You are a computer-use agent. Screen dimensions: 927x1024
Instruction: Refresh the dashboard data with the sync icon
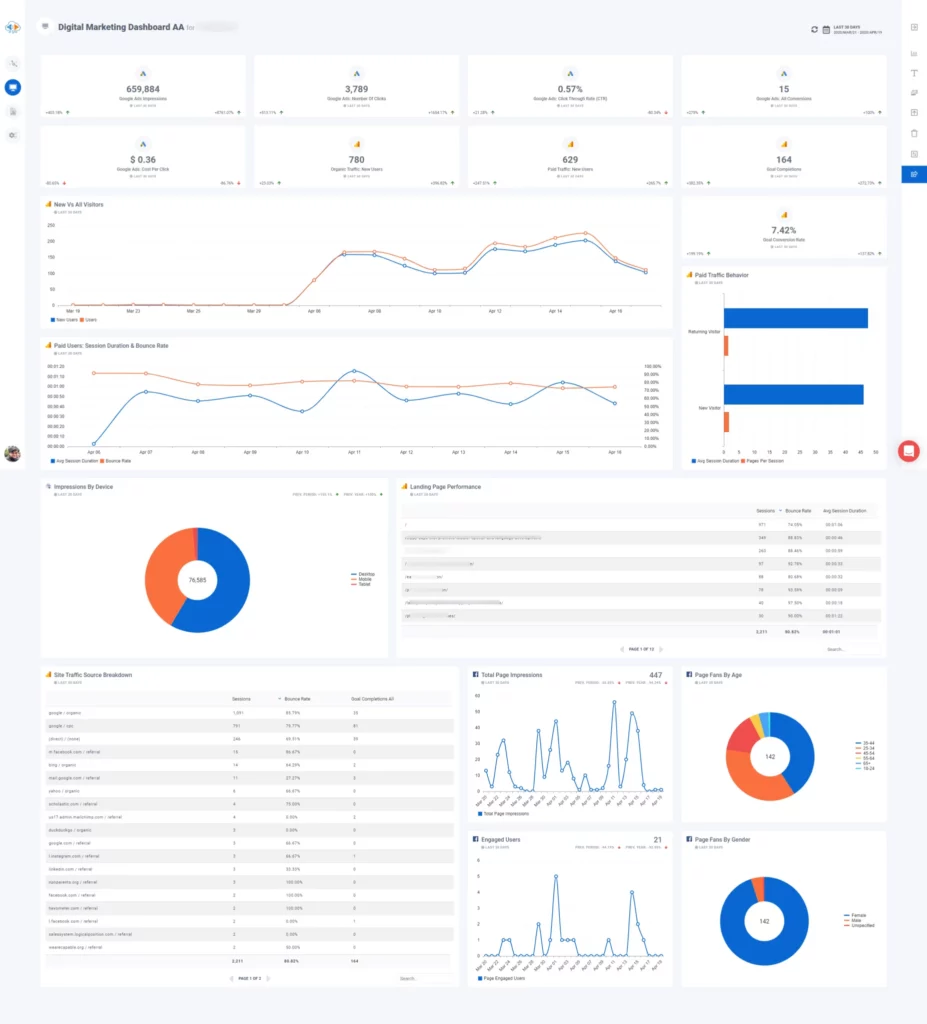814,29
